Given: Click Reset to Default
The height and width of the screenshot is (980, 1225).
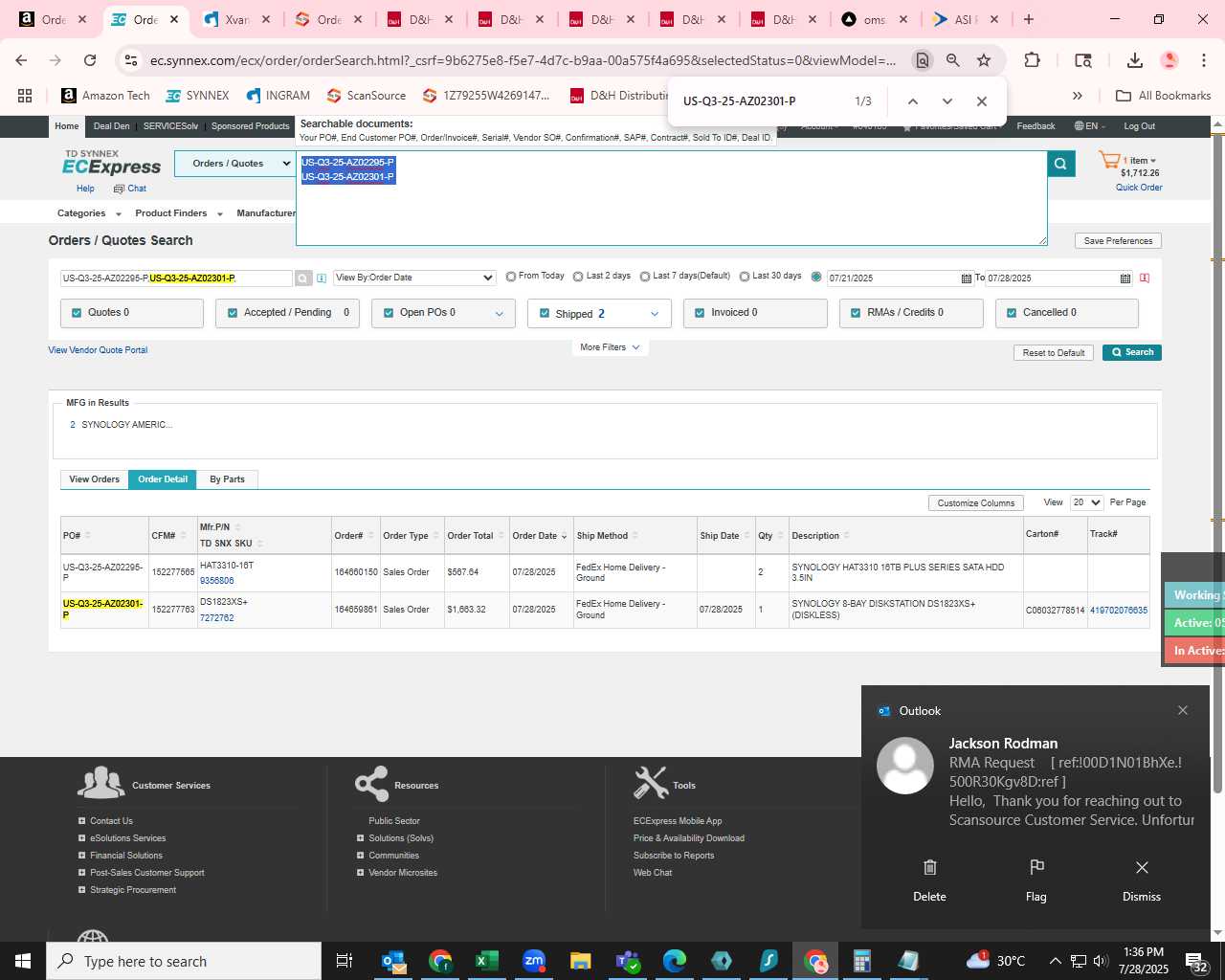Looking at the screenshot, I should 1053,352.
